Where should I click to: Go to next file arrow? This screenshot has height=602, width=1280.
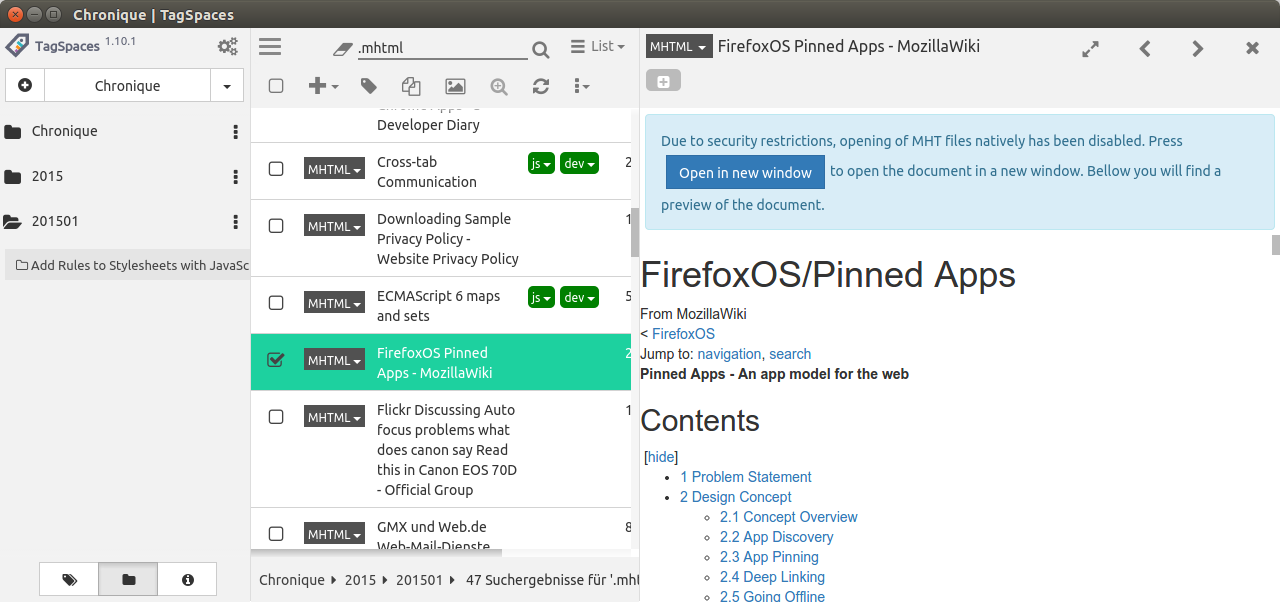(x=1198, y=48)
